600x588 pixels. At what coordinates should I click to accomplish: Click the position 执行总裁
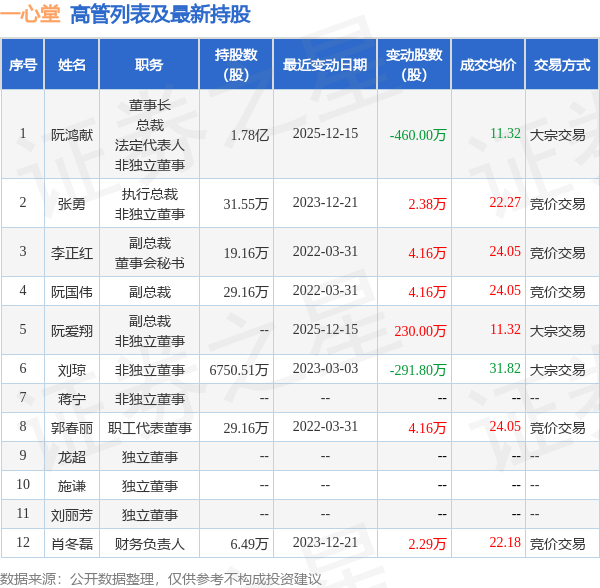pos(150,194)
